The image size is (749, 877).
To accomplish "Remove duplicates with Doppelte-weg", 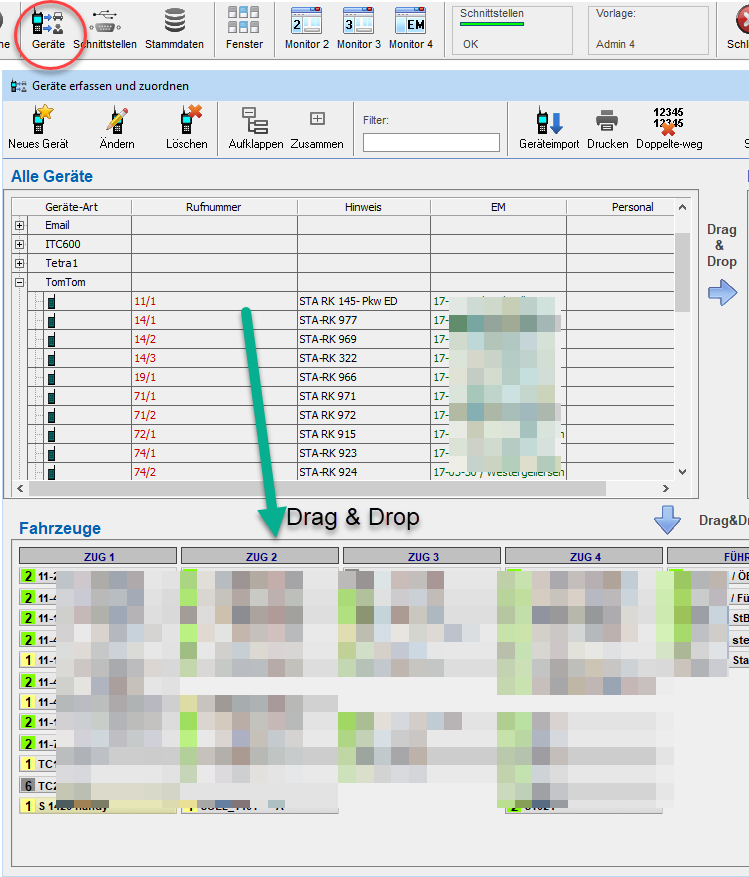I will point(668,127).
